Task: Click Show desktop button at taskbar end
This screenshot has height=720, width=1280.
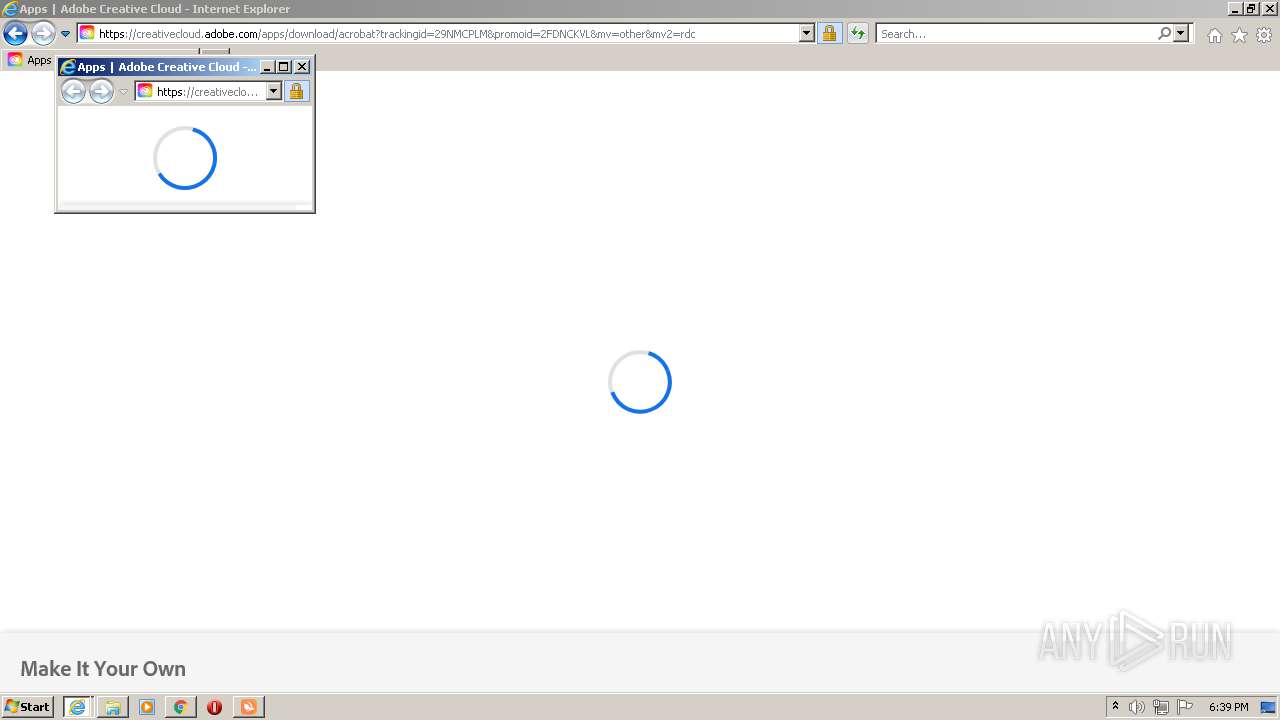Action: tap(1270, 707)
